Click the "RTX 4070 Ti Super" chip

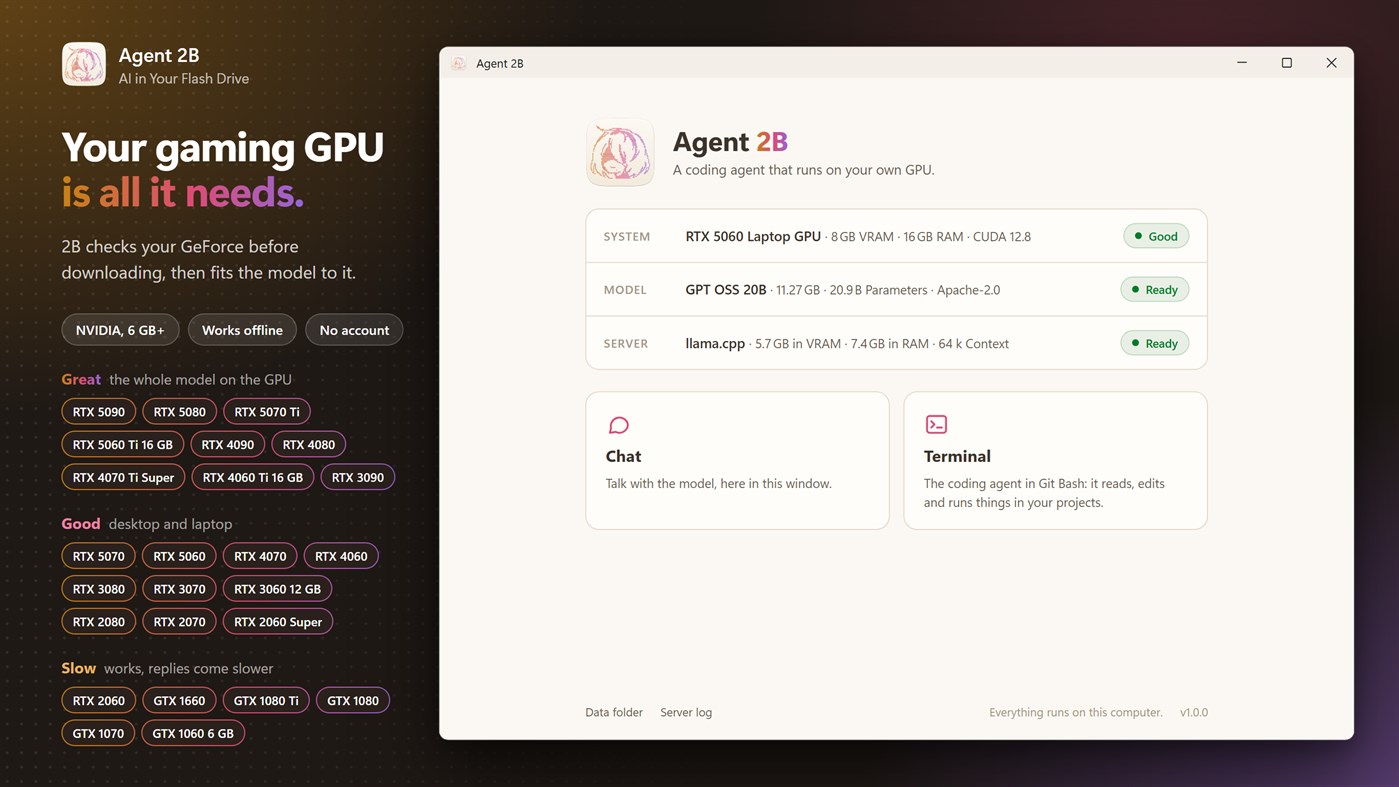point(123,477)
